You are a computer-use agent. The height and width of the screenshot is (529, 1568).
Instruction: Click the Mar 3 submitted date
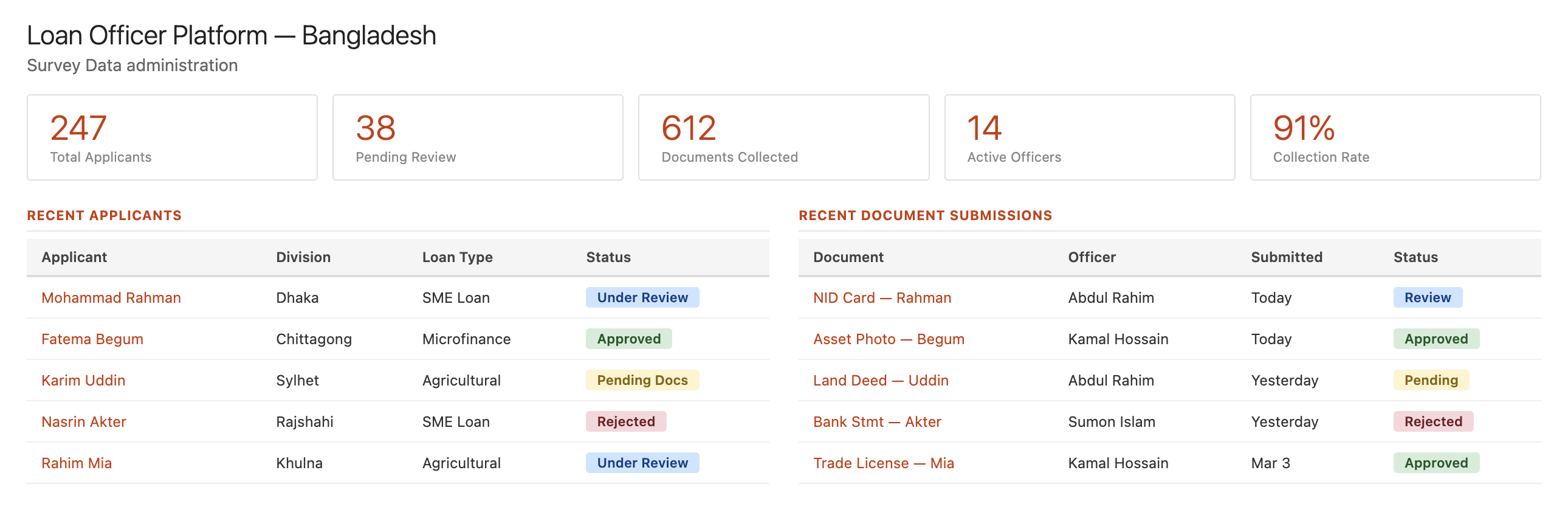click(1270, 463)
